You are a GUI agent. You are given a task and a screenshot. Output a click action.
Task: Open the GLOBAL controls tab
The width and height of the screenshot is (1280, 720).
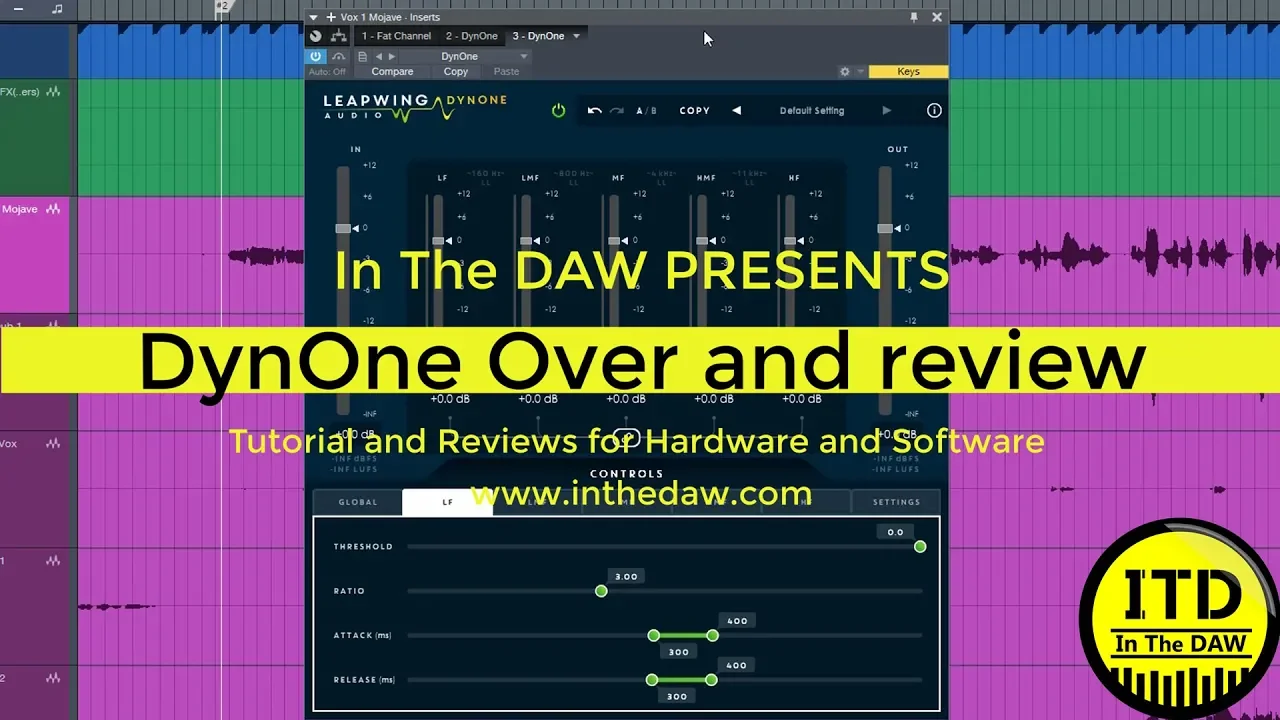click(x=358, y=502)
